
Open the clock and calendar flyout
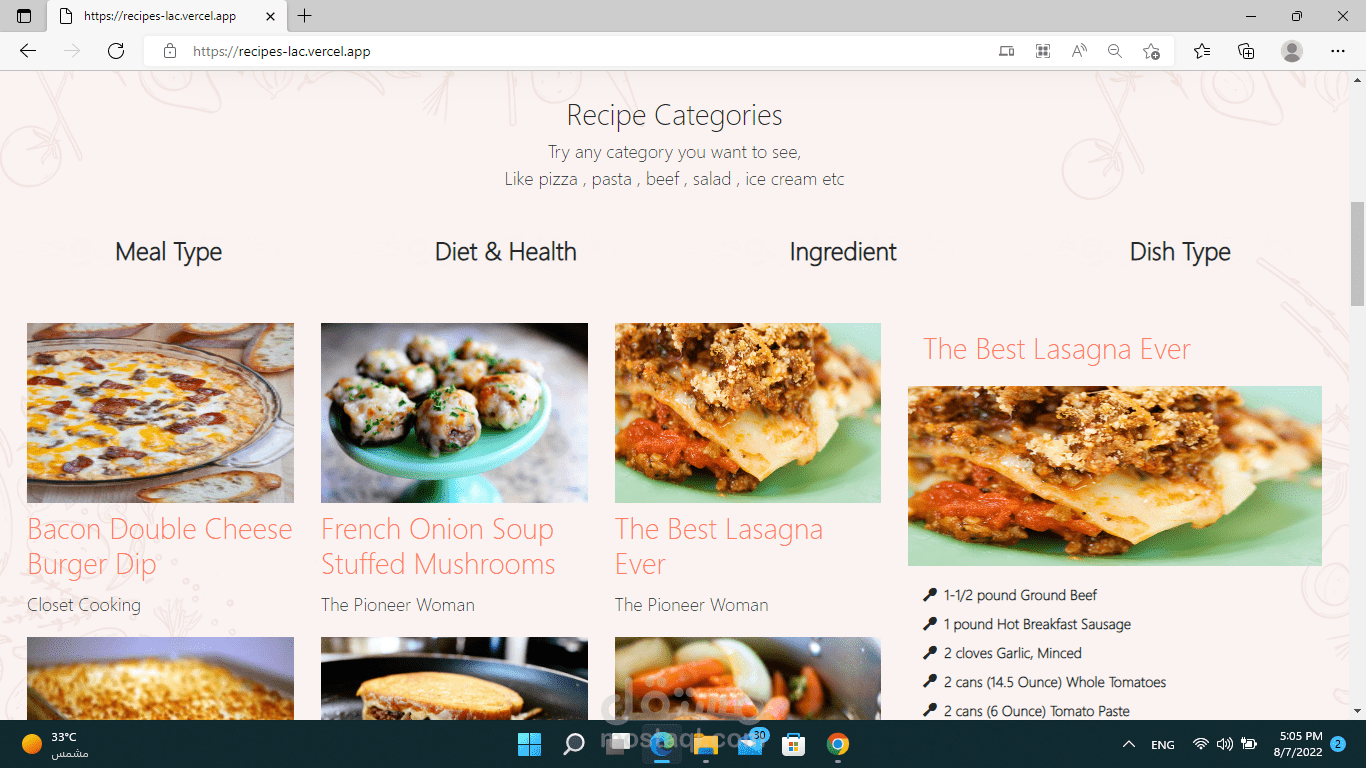(x=1296, y=744)
